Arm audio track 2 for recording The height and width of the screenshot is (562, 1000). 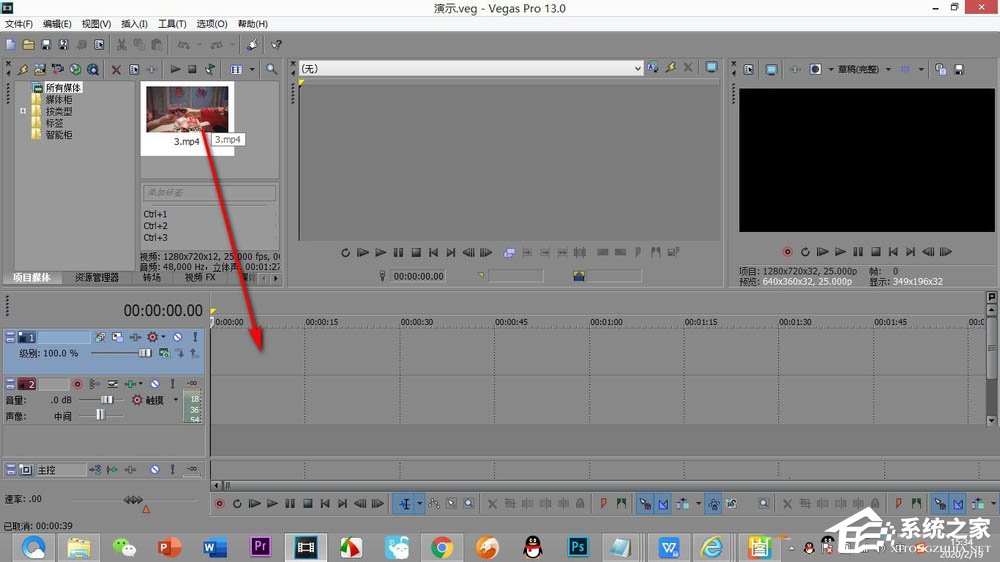point(77,384)
